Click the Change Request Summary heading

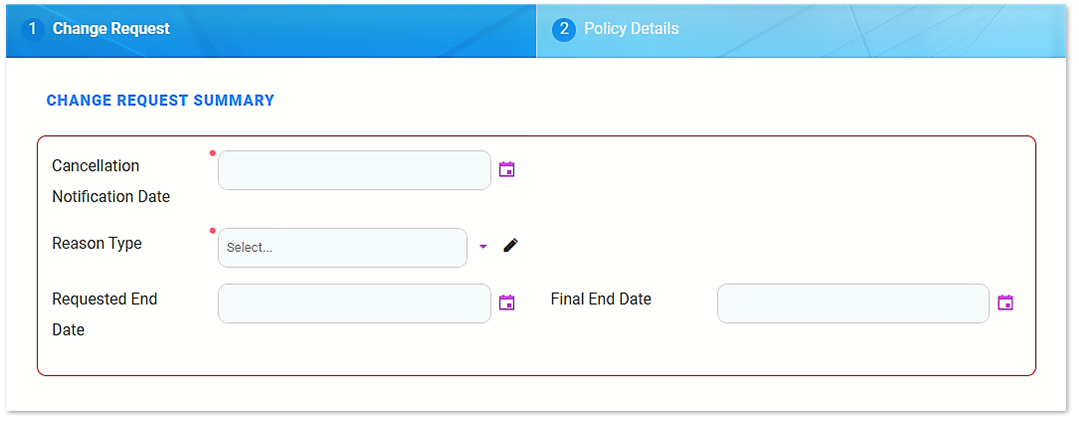pyautogui.click(x=160, y=101)
